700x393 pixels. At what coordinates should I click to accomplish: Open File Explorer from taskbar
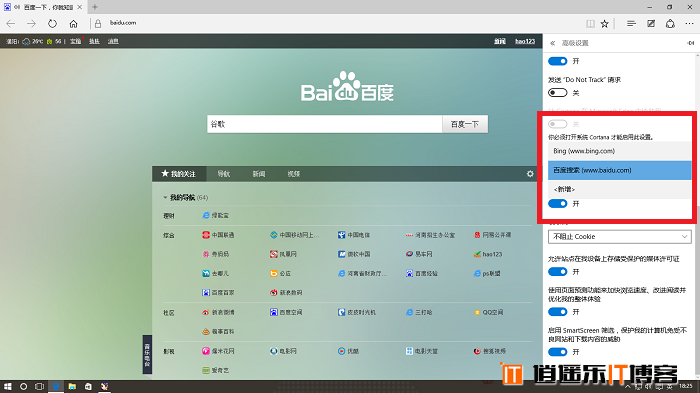pos(72,386)
